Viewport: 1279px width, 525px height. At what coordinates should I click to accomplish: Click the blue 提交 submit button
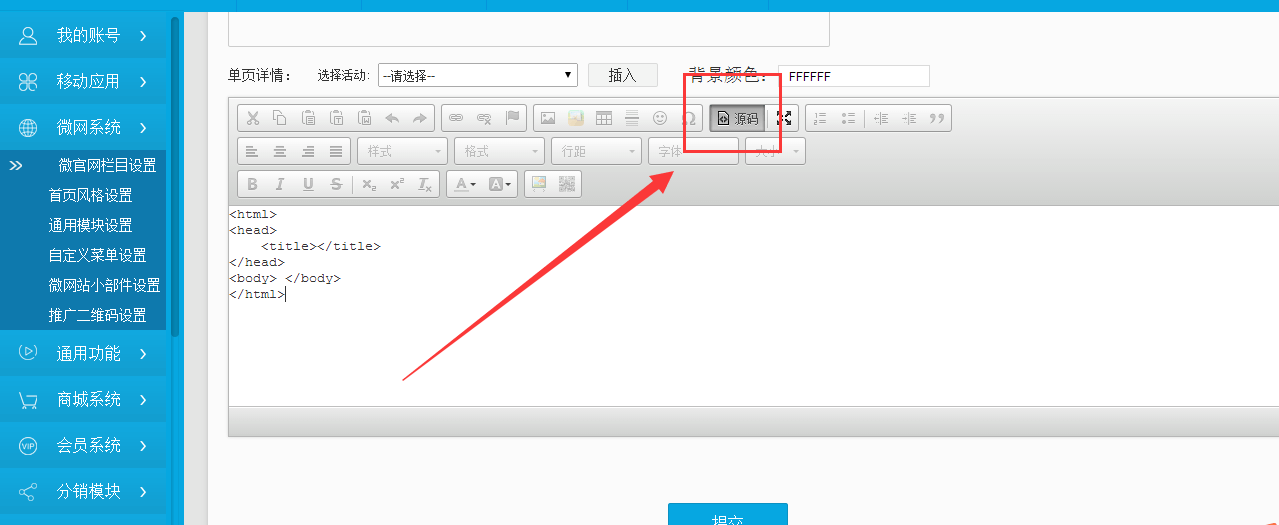coord(727,514)
